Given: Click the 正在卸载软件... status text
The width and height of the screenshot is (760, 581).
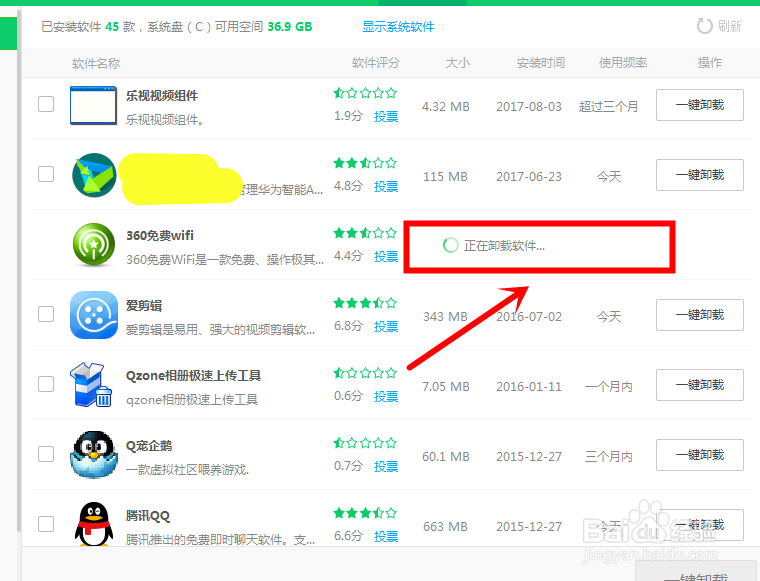Looking at the screenshot, I should (505, 246).
